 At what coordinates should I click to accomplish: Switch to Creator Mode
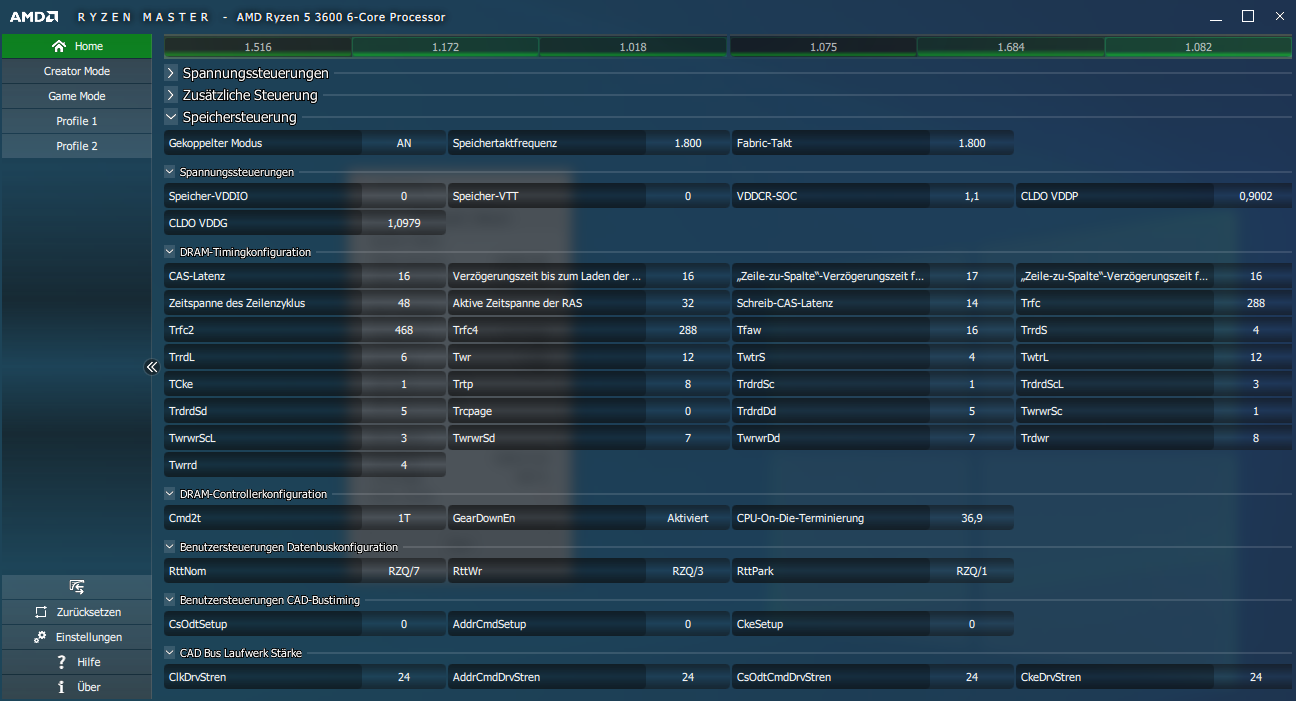76,71
